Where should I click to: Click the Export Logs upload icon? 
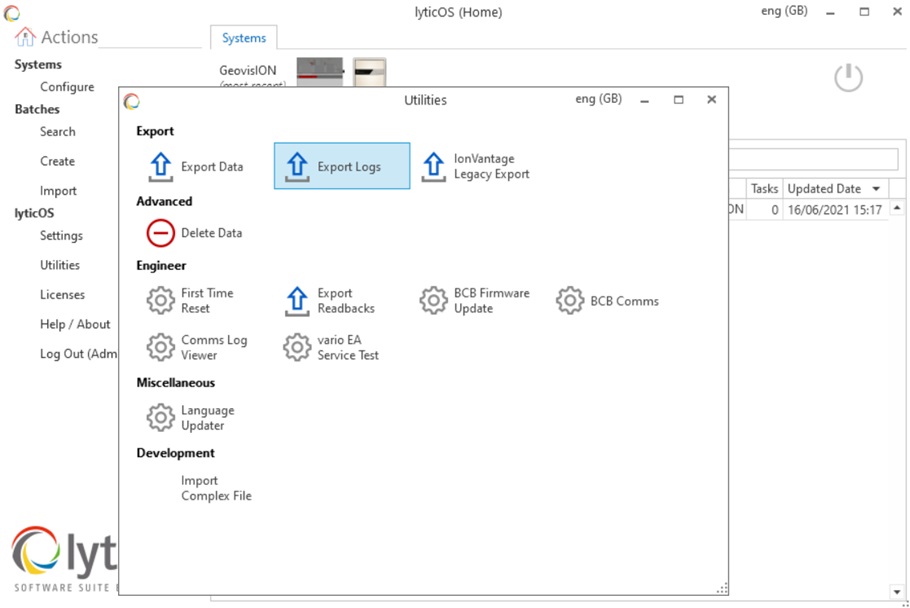pyautogui.click(x=296, y=166)
